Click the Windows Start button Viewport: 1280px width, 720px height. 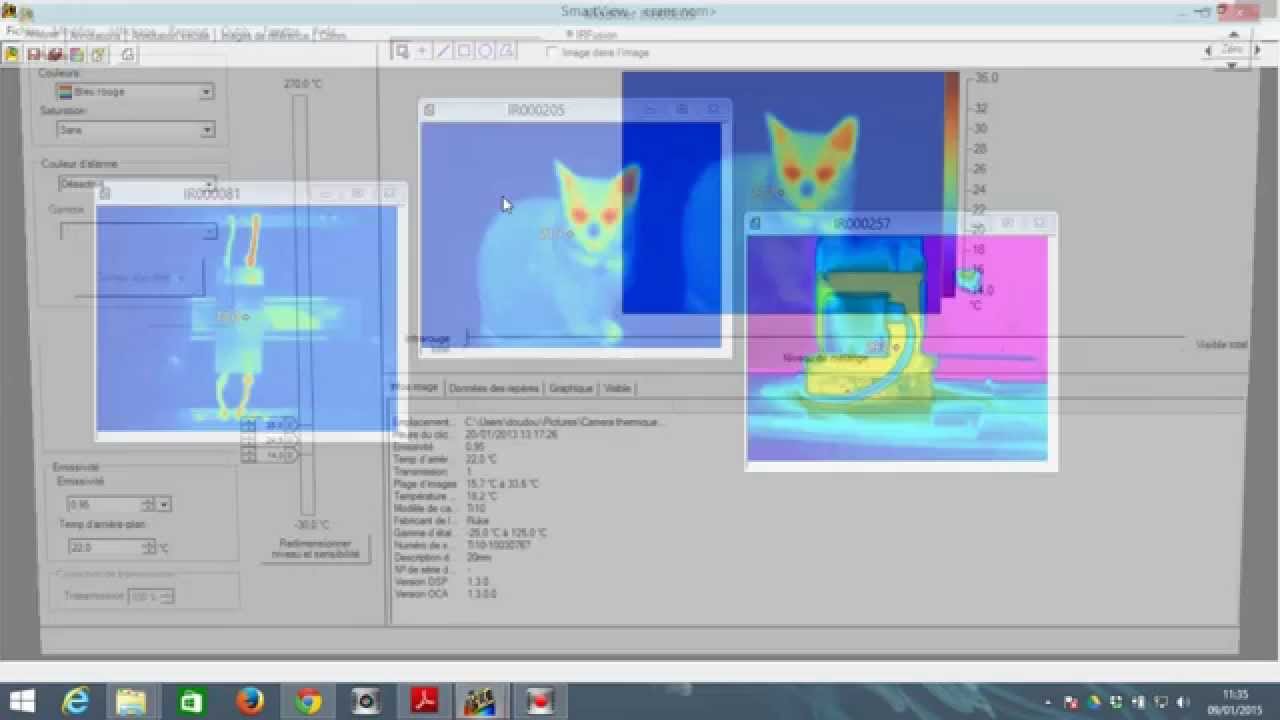click(x=22, y=701)
